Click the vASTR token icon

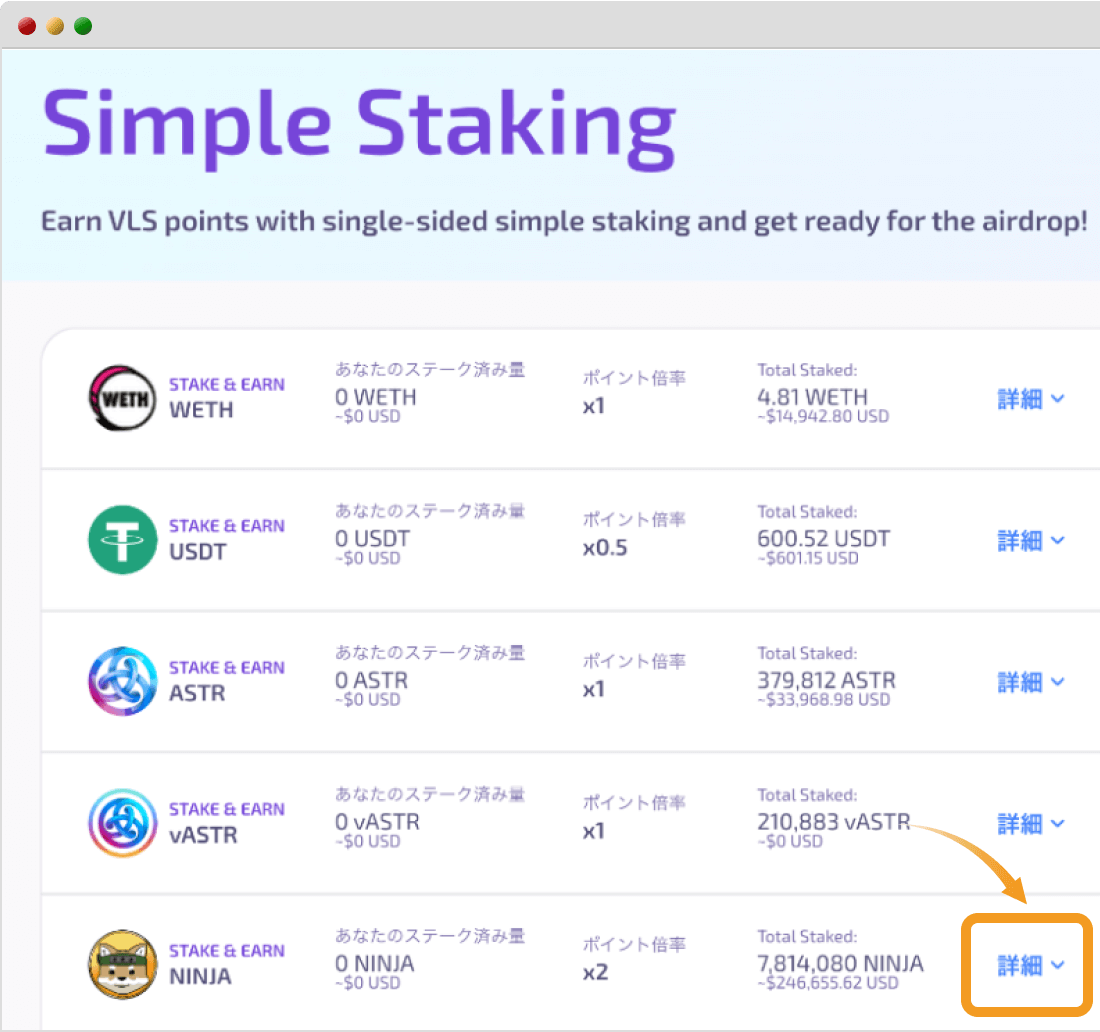(x=123, y=823)
